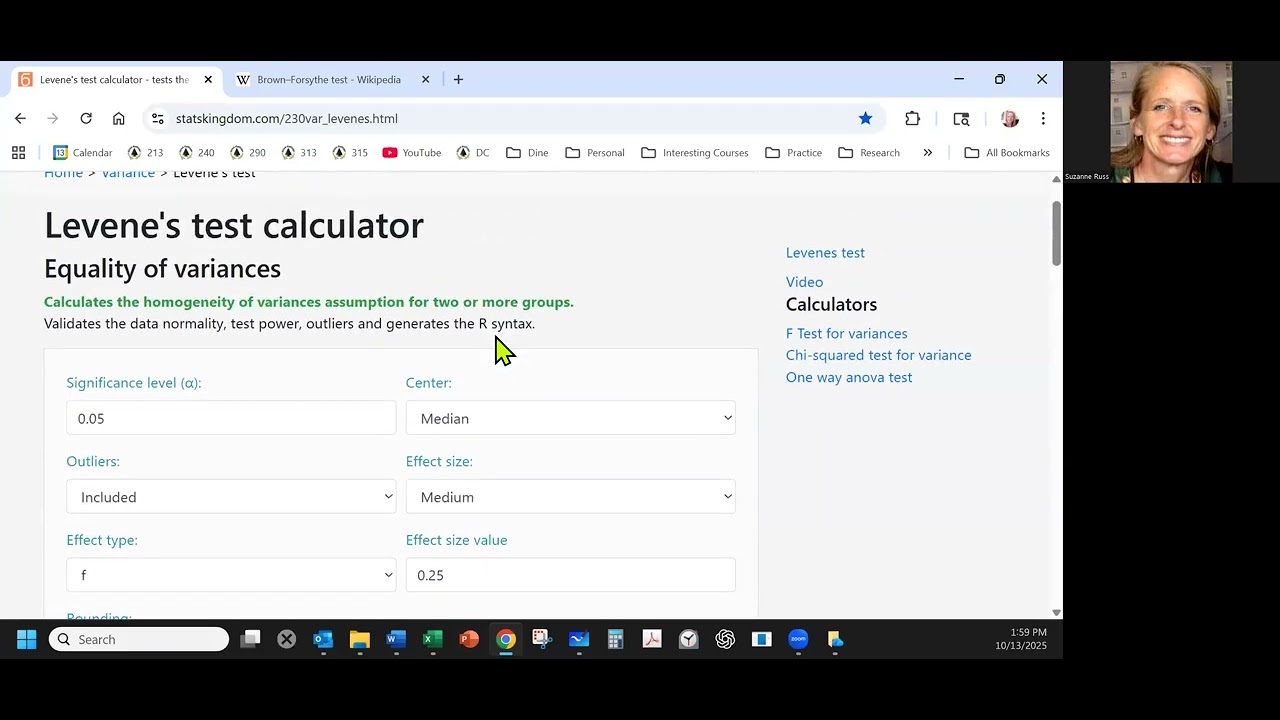
Task: Open the Chrome apps grid icon
Action: tap(18, 153)
